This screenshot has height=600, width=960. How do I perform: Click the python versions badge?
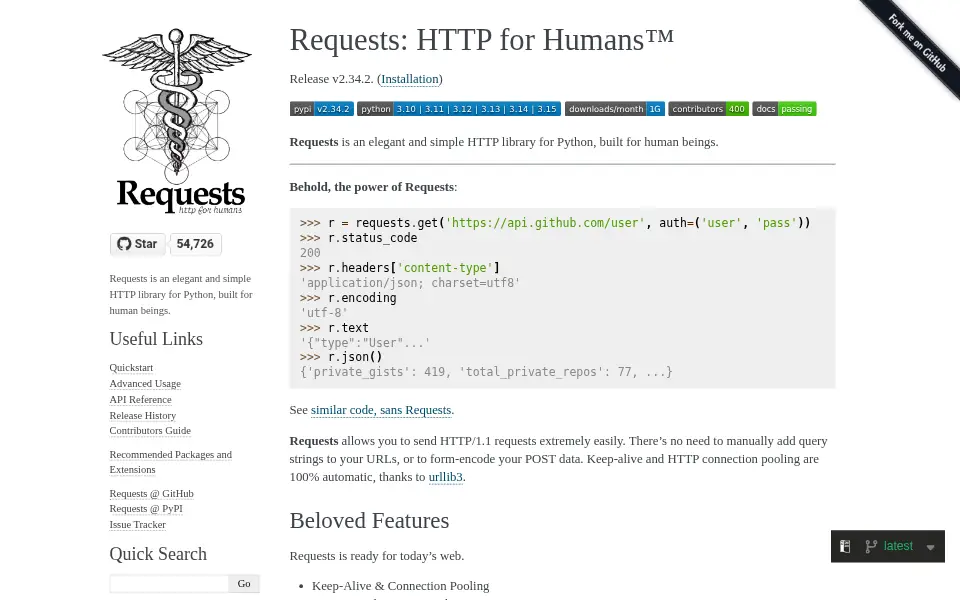(459, 109)
